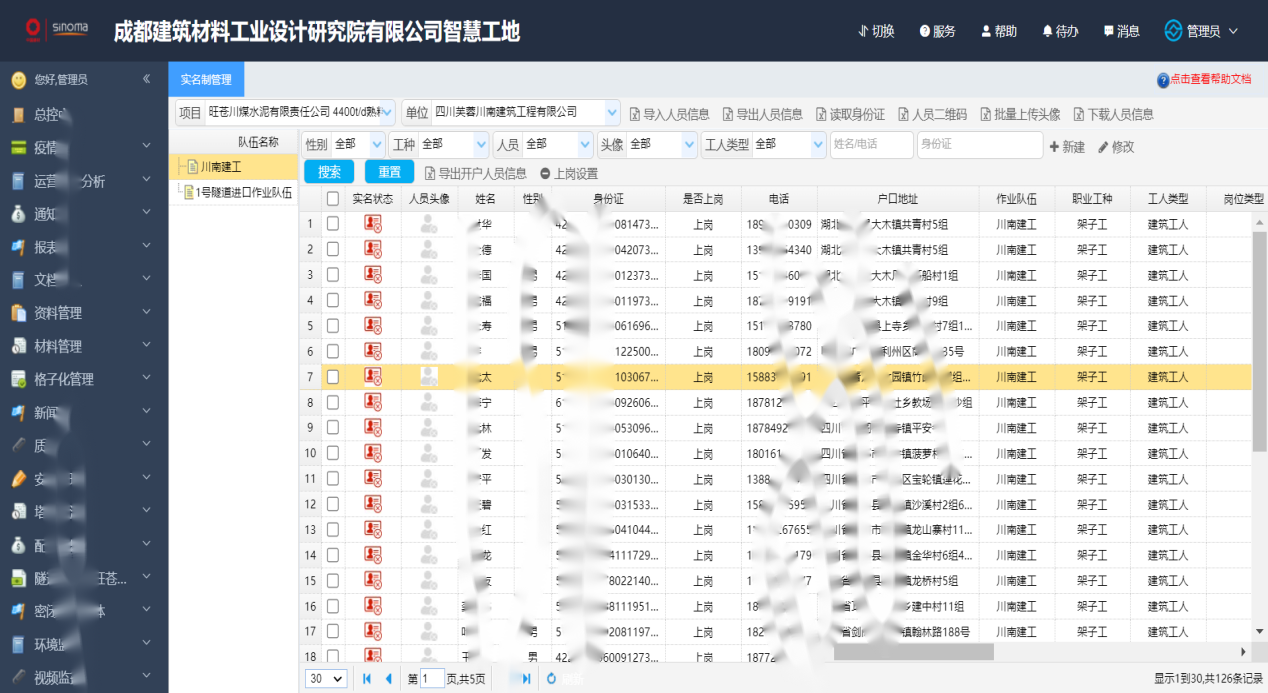Screen dimensions: 1268x693
Task: Click 导出开户人员信息 export button
Action: coord(476,173)
